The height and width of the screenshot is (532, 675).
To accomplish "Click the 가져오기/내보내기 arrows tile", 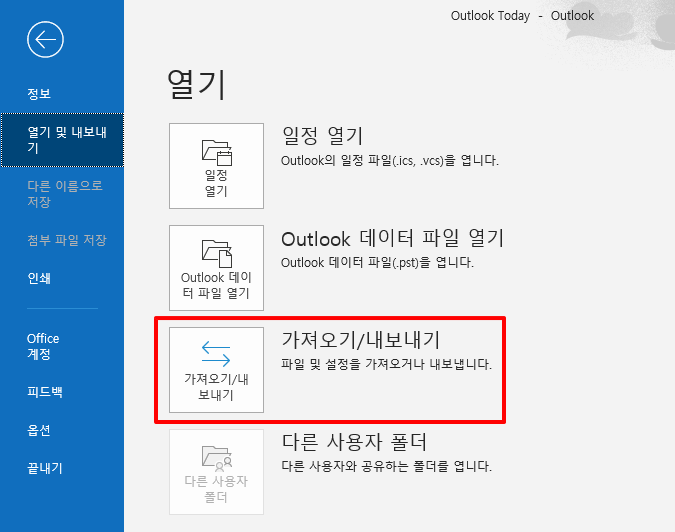I will [x=216, y=370].
